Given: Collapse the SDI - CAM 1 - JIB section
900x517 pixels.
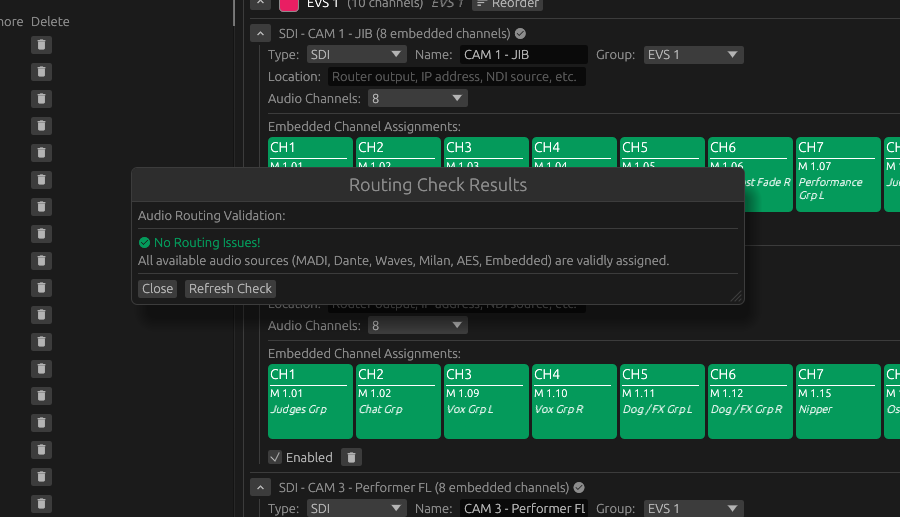Looking at the screenshot, I should point(261,34).
